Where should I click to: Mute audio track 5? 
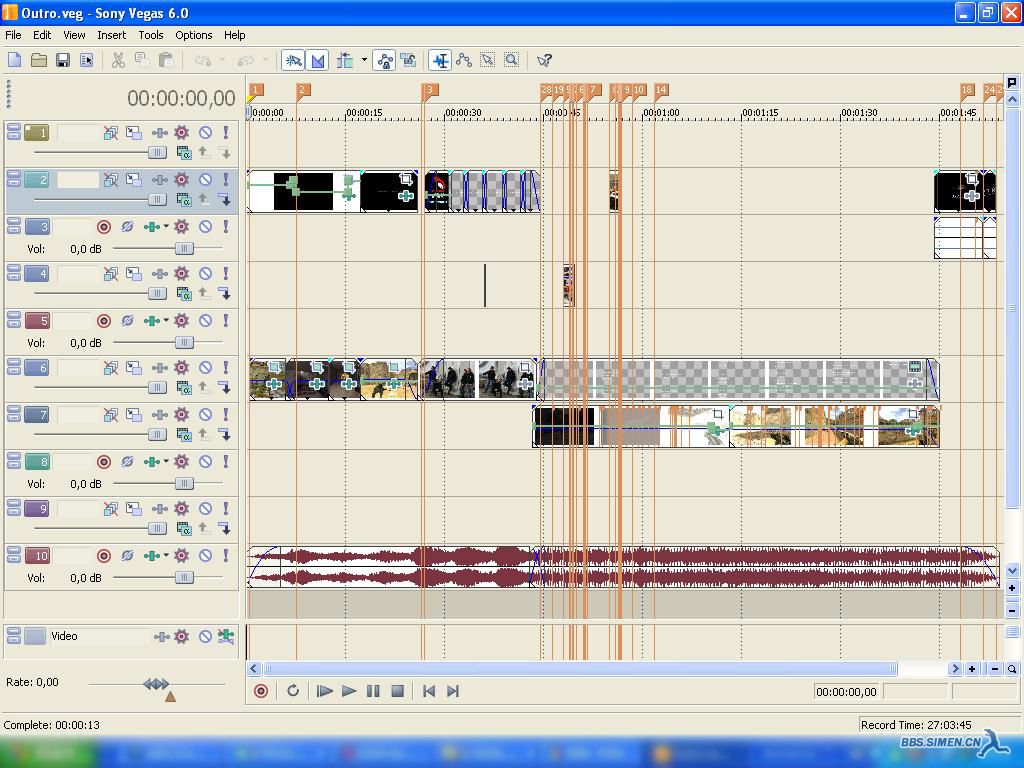[x=205, y=321]
